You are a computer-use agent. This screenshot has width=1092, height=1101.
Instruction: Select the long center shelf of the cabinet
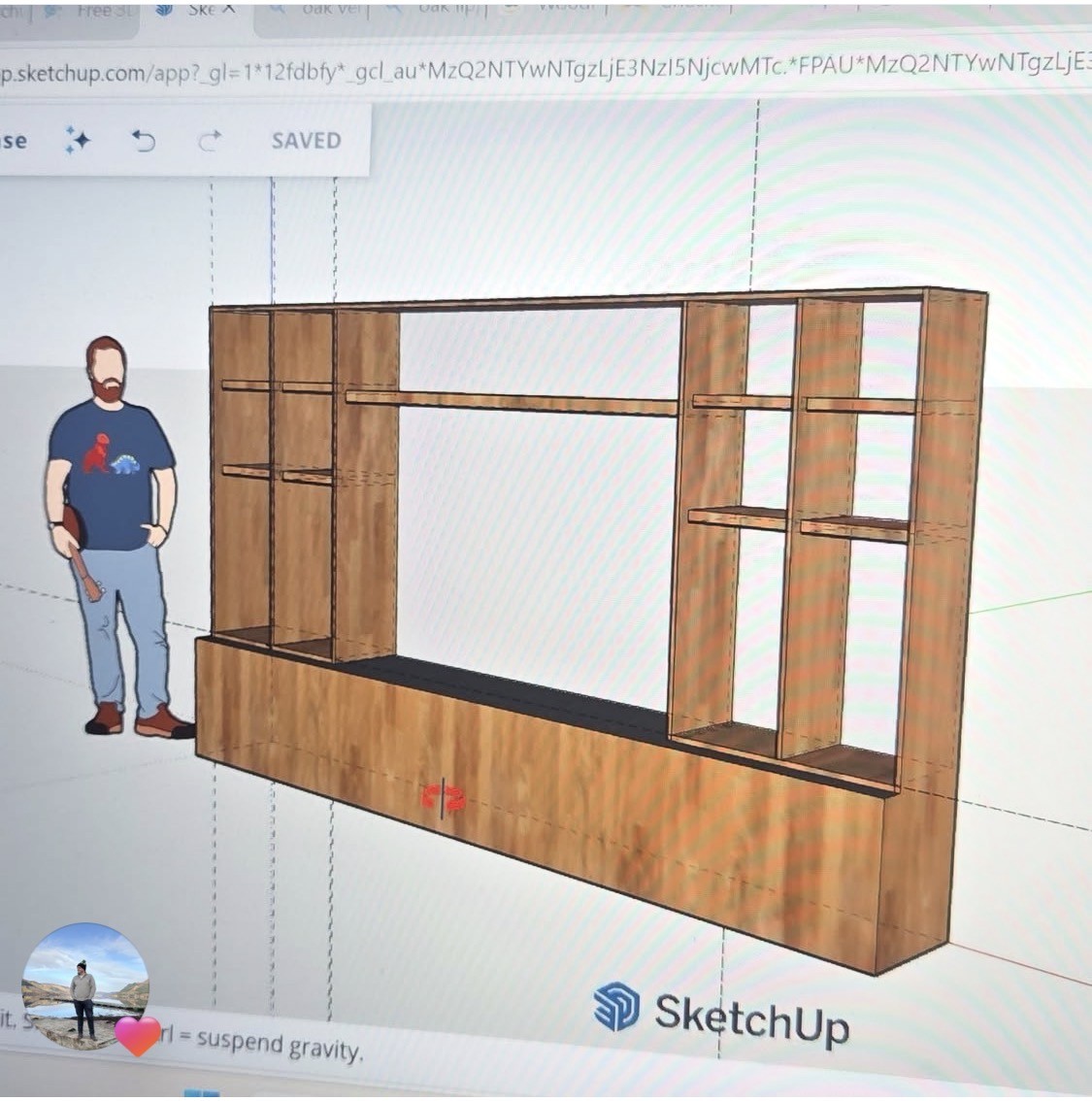pyautogui.click(x=511, y=403)
